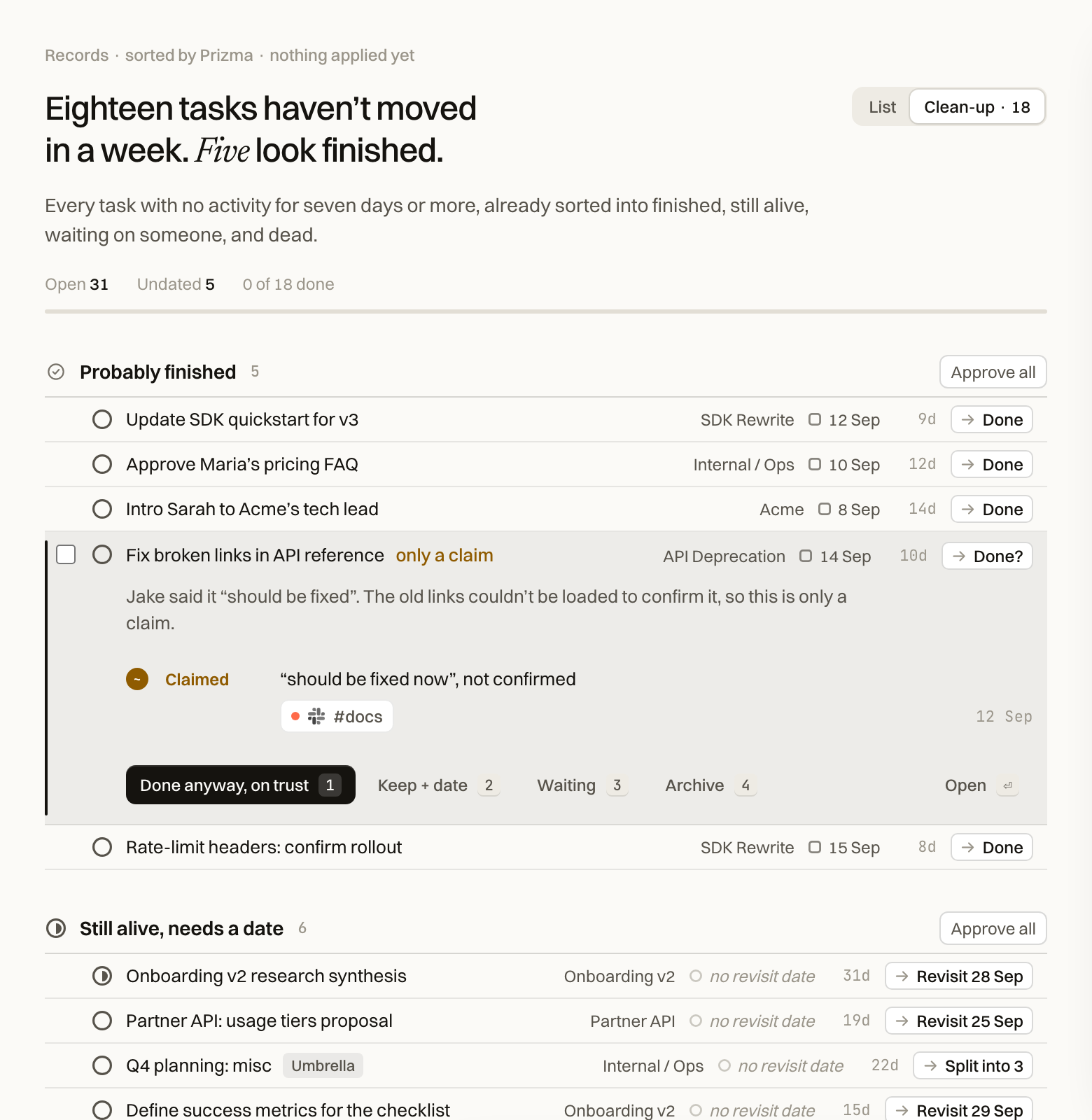This screenshot has width=1092, height=1120.
Task: Mark Intro Sarah to Acme's tech lead Done
Action: point(991,509)
